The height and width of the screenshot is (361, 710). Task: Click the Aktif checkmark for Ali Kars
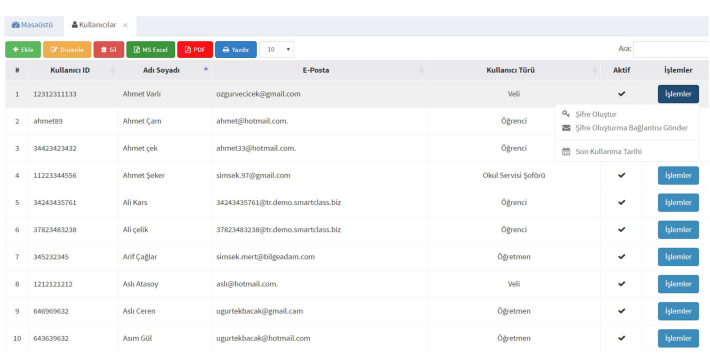622,202
